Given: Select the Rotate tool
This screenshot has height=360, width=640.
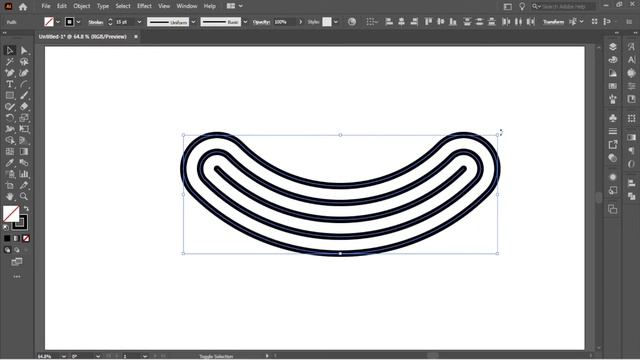Looking at the screenshot, I should pyautogui.click(x=10, y=118).
